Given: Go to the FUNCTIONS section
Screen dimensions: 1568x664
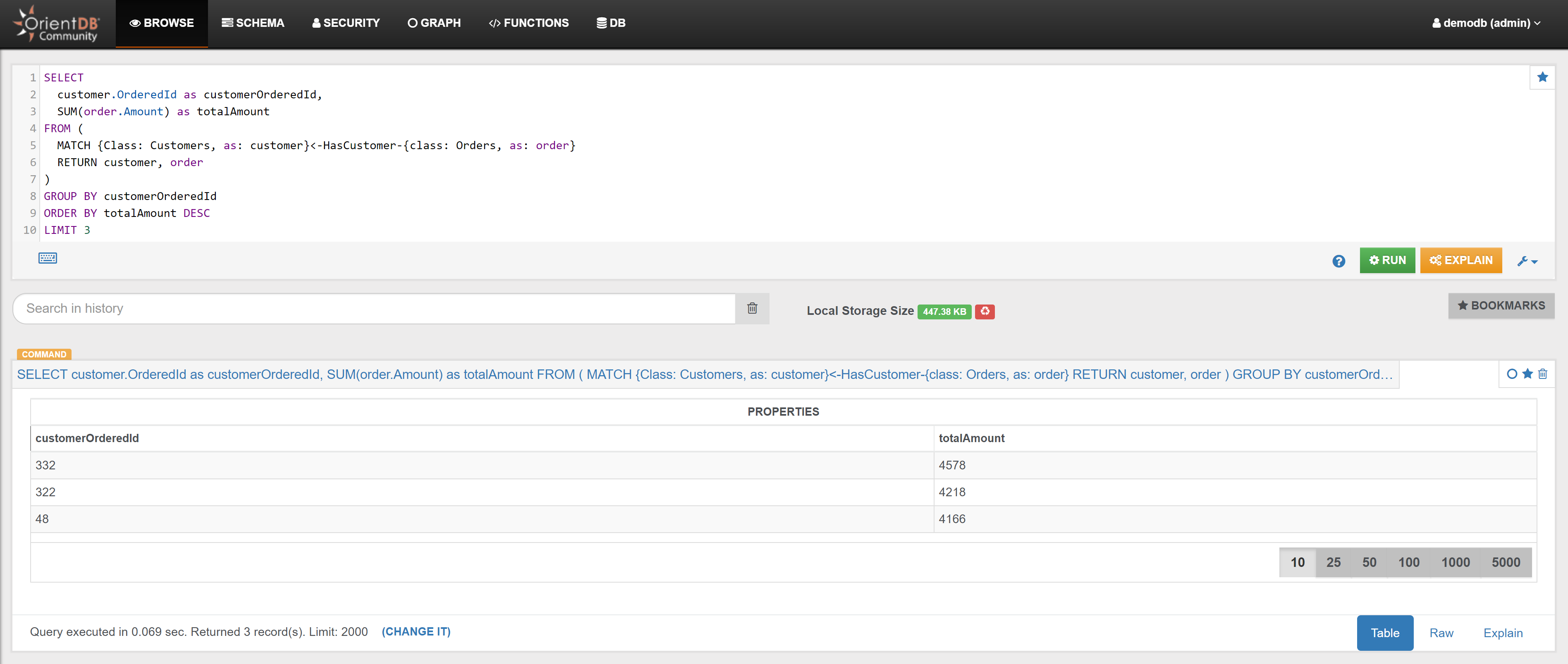Looking at the screenshot, I should pyautogui.click(x=528, y=23).
